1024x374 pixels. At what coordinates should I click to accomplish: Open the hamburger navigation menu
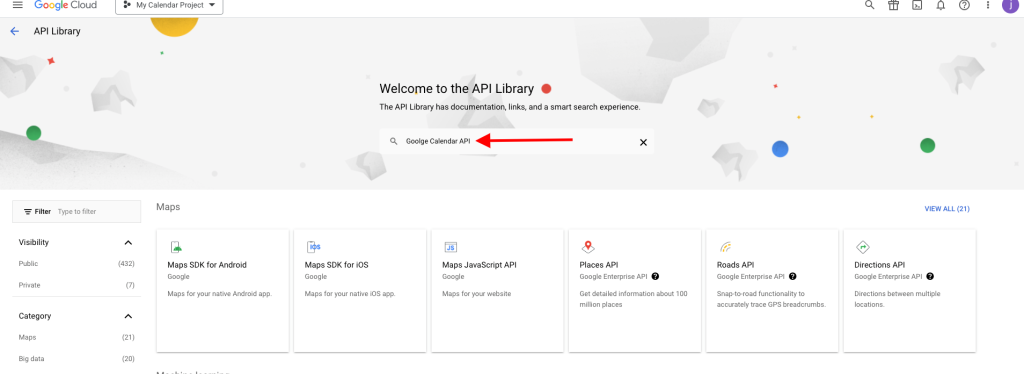tap(18, 5)
